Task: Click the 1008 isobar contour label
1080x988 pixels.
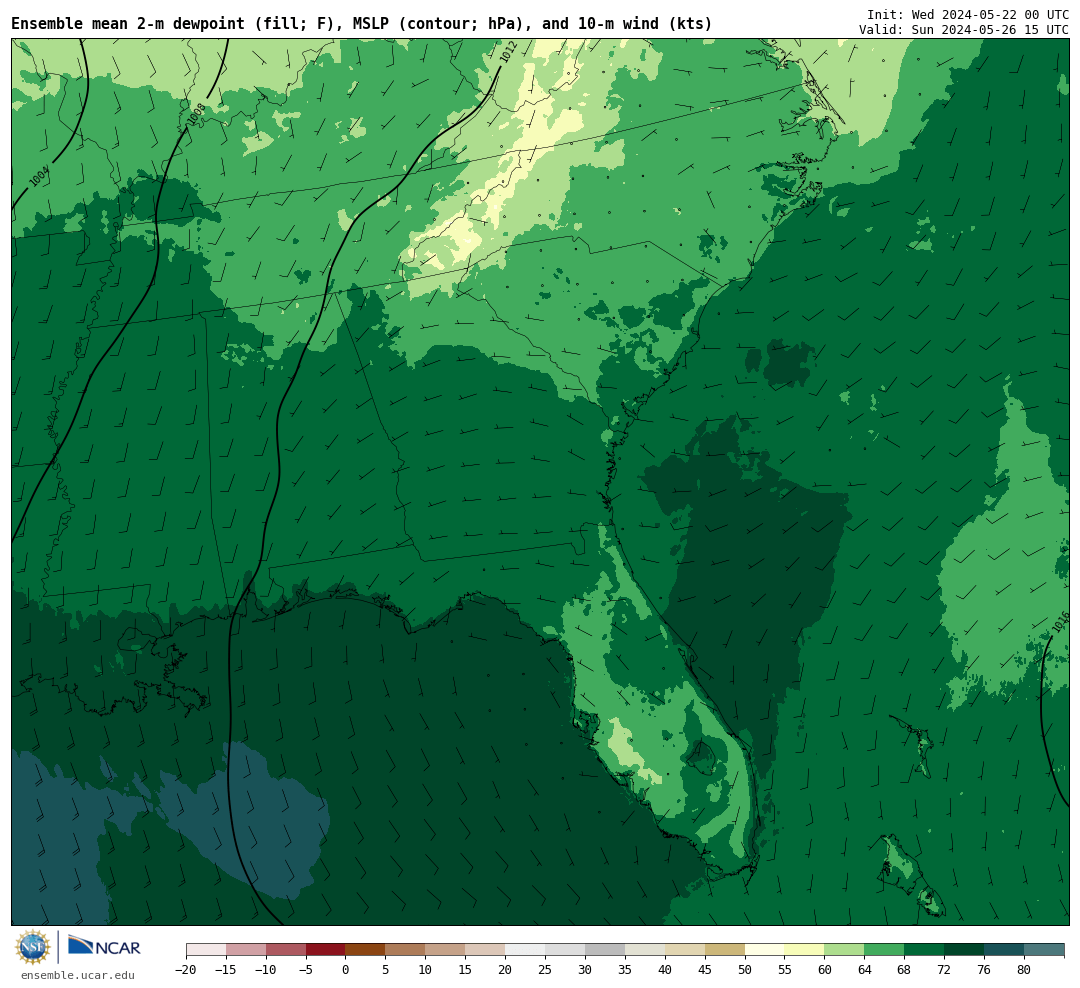Action: [x=196, y=115]
